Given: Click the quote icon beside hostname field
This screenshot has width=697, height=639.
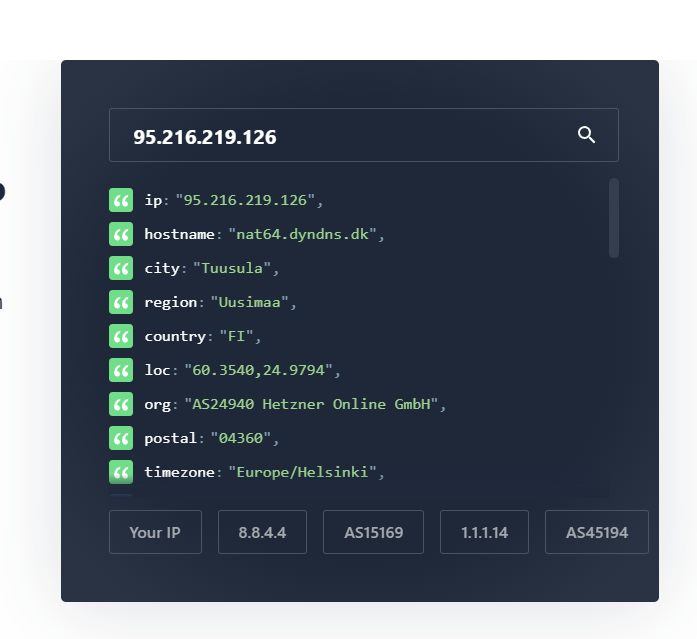Looking at the screenshot, I should [121, 234].
